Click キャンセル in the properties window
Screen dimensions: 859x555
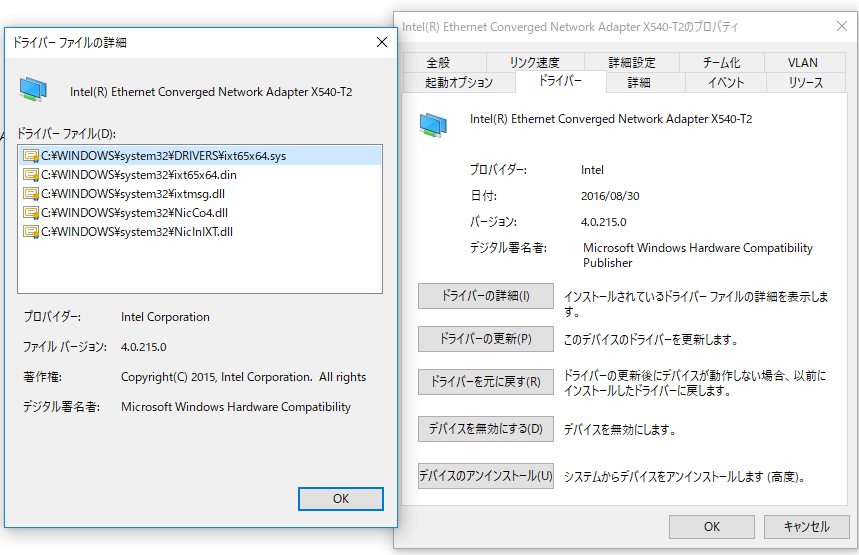[806, 527]
